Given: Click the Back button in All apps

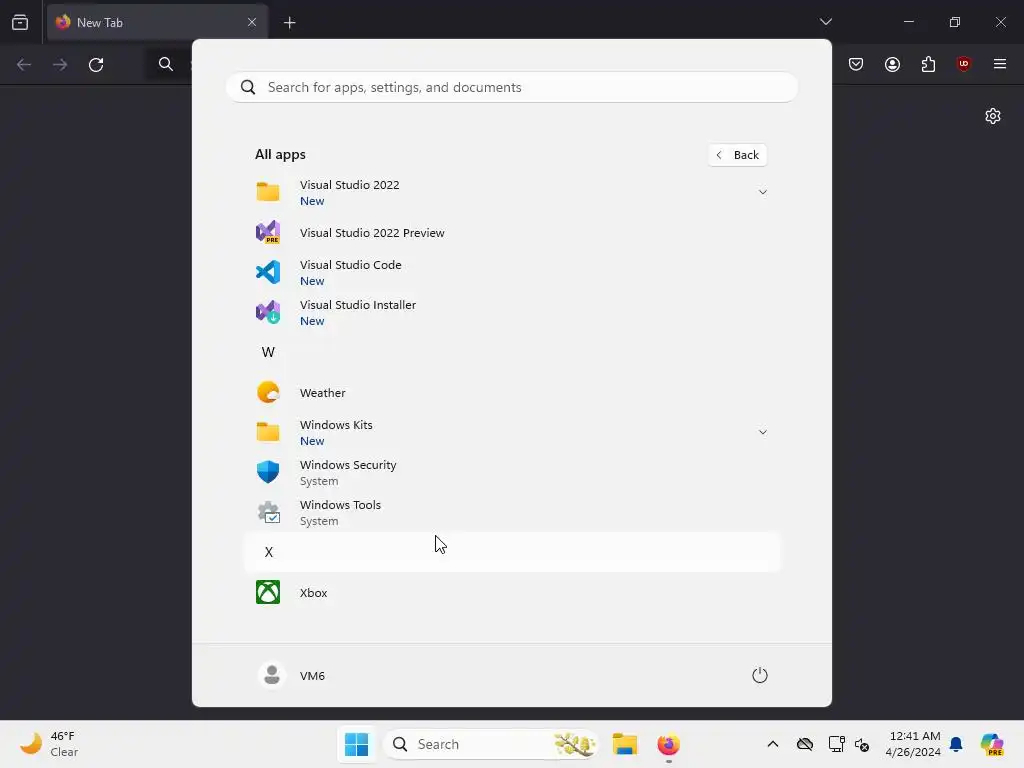Looking at the screenshot, I should [737, 155].
